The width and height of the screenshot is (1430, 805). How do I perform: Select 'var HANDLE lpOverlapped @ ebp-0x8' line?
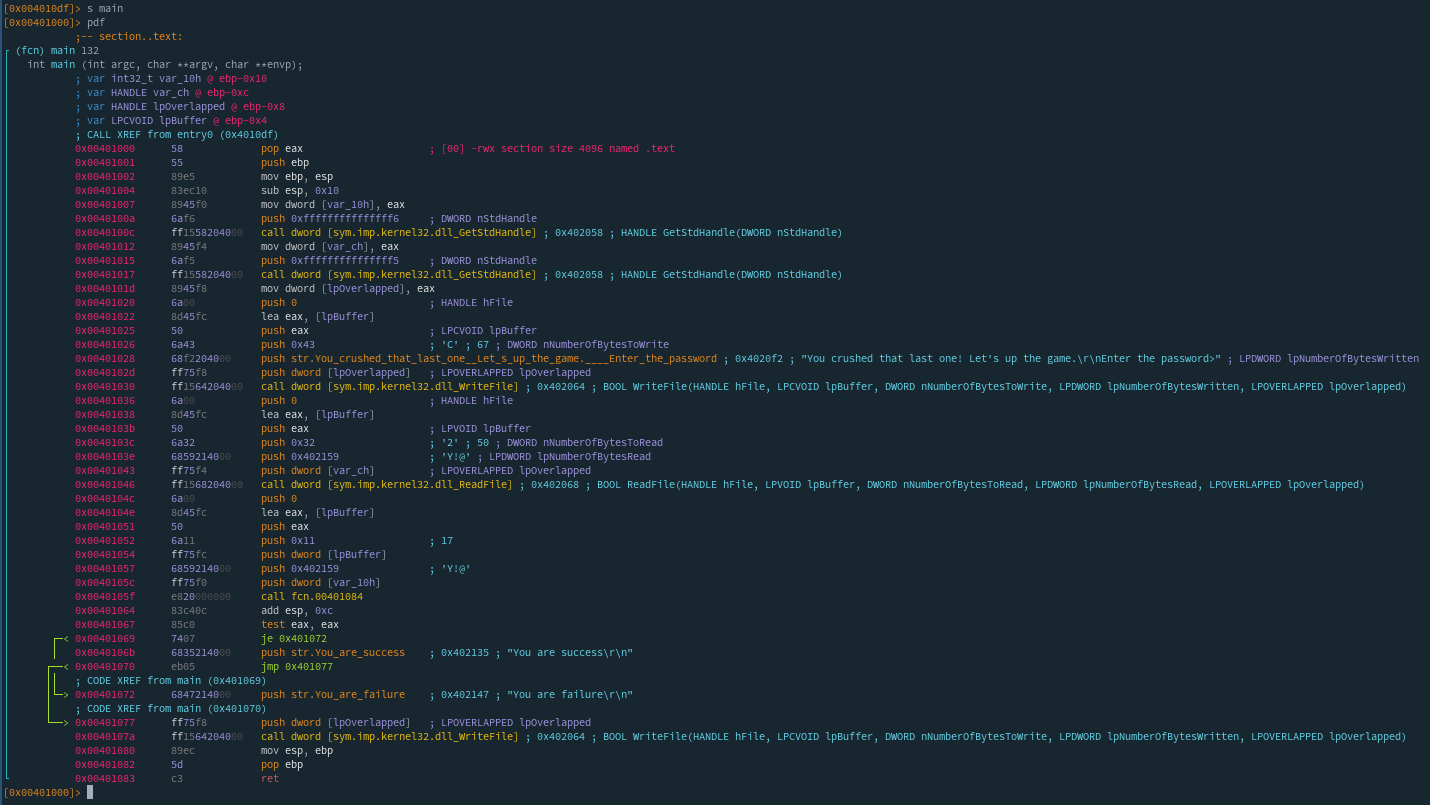click(180, 106)
